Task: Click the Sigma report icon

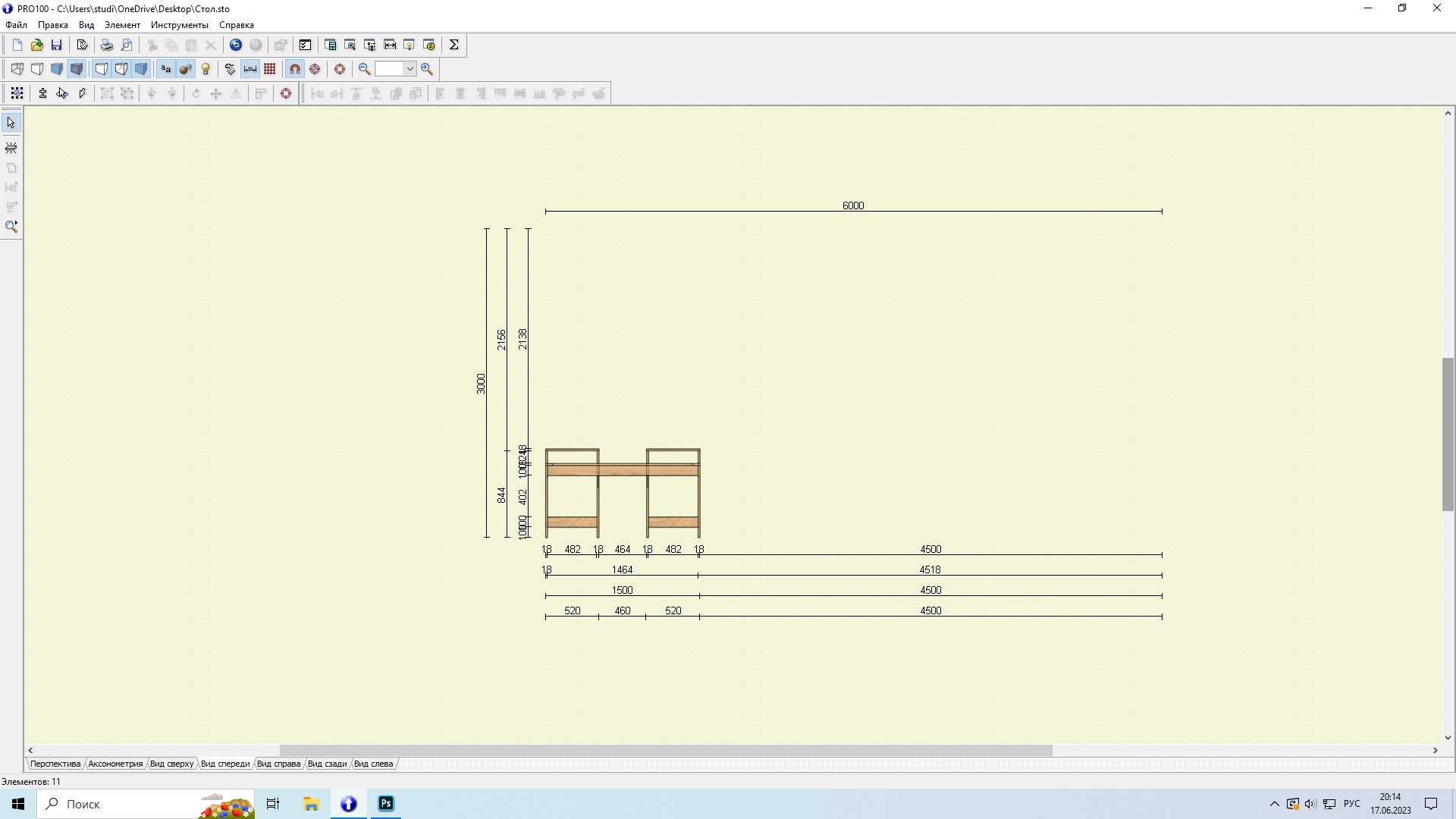Action: tap(454, 45)
